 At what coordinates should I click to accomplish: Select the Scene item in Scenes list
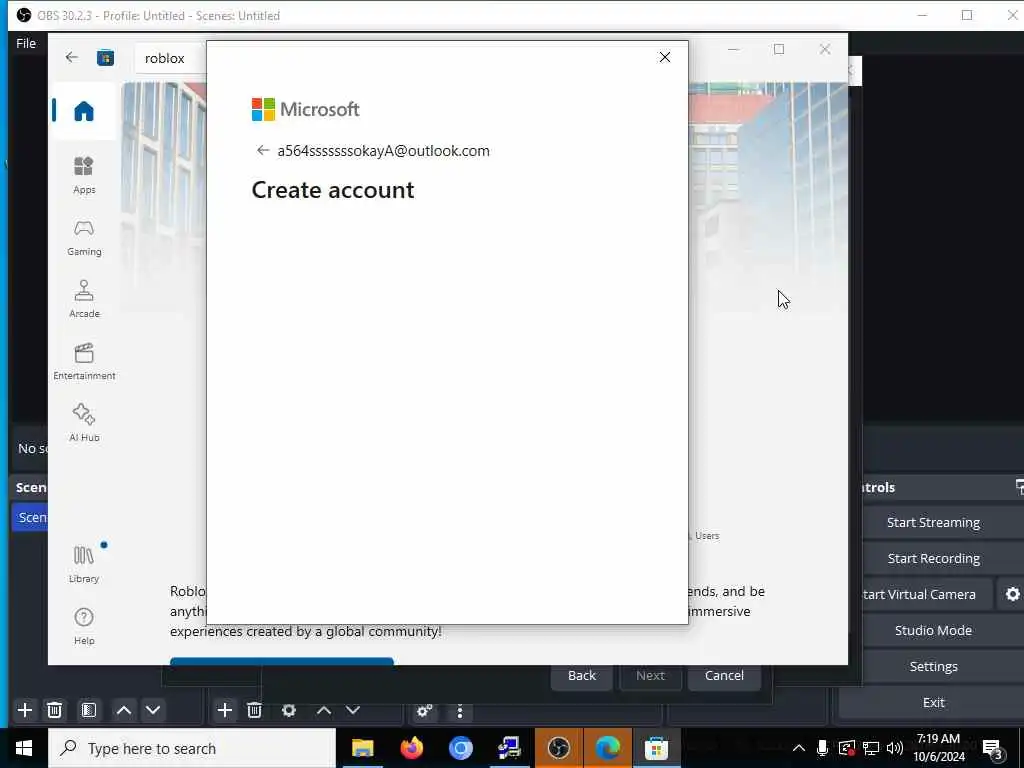click(30, 517)
